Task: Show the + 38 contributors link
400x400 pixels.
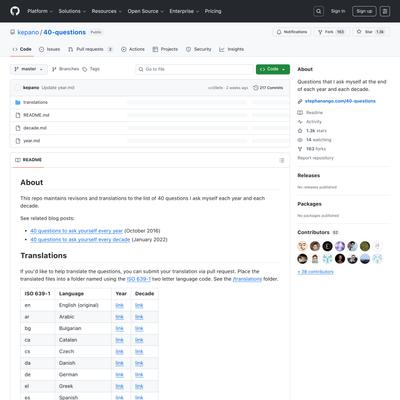Action: (x=315, y=272)
